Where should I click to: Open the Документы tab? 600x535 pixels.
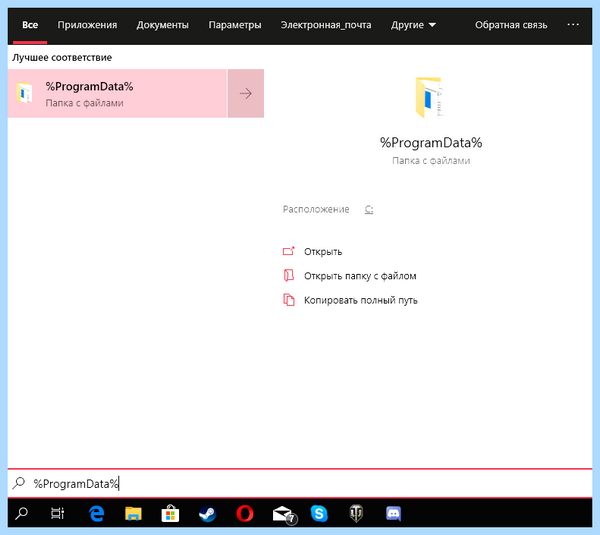163,25
